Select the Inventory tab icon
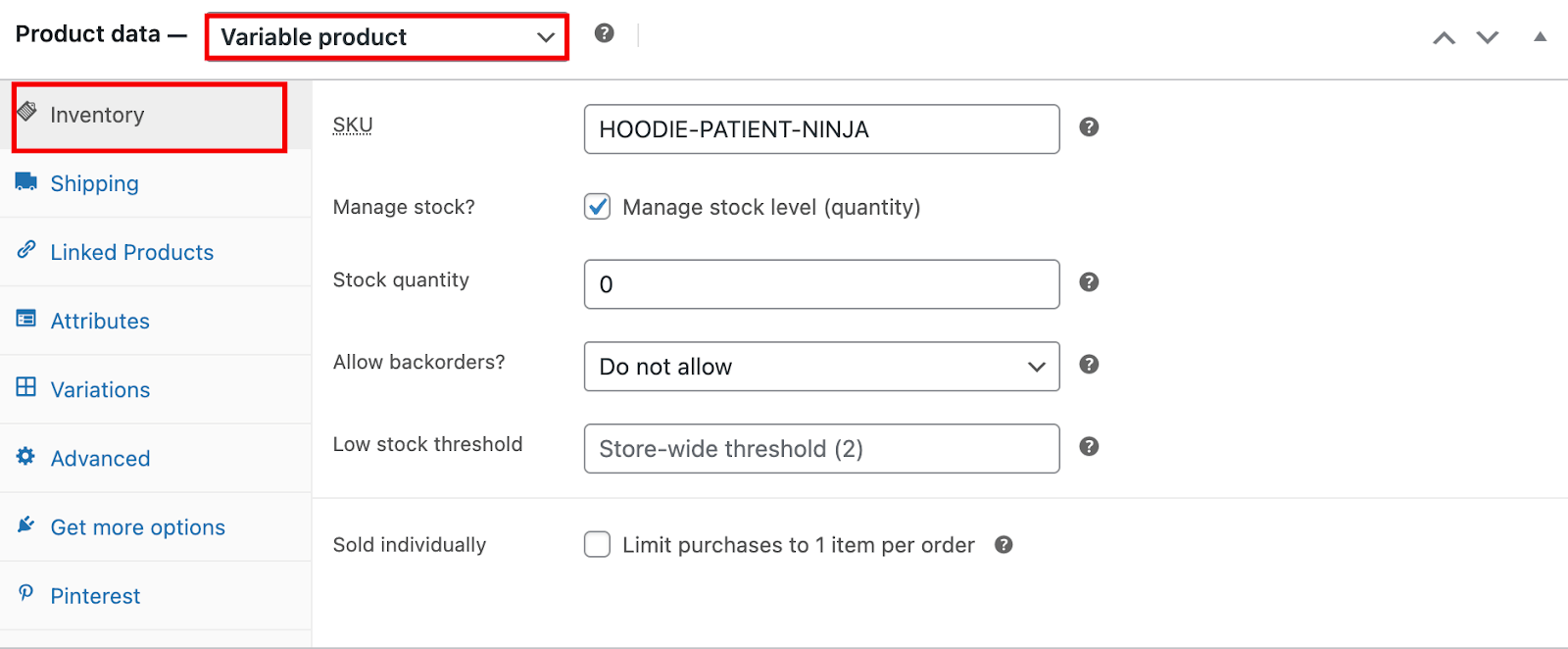 (x=26, y=114)
